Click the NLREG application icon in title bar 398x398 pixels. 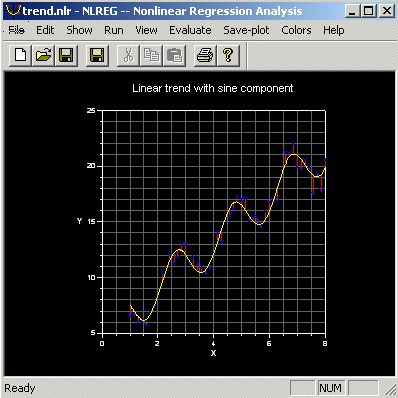(x=13, y=11)
